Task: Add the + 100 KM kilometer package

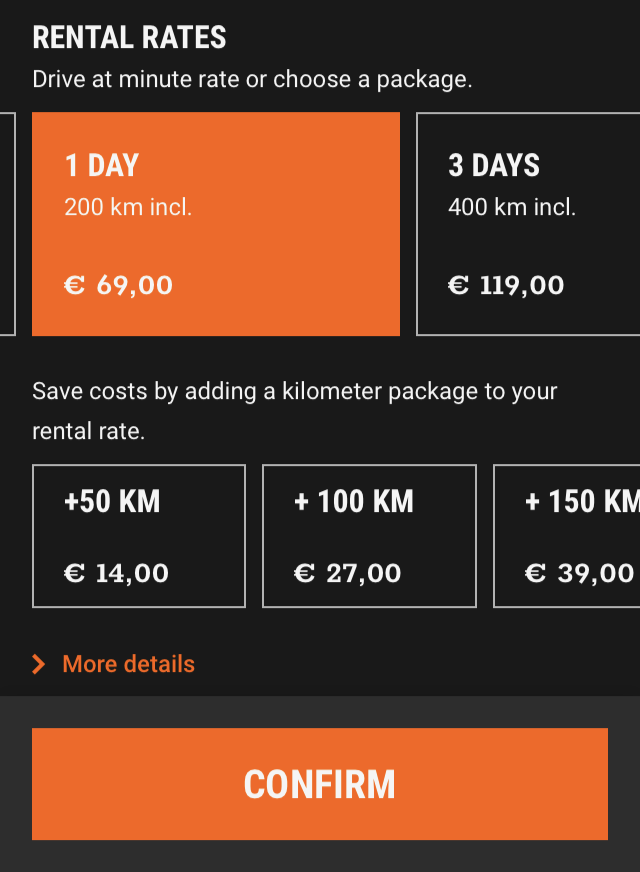Action: [x=369, y=536]
